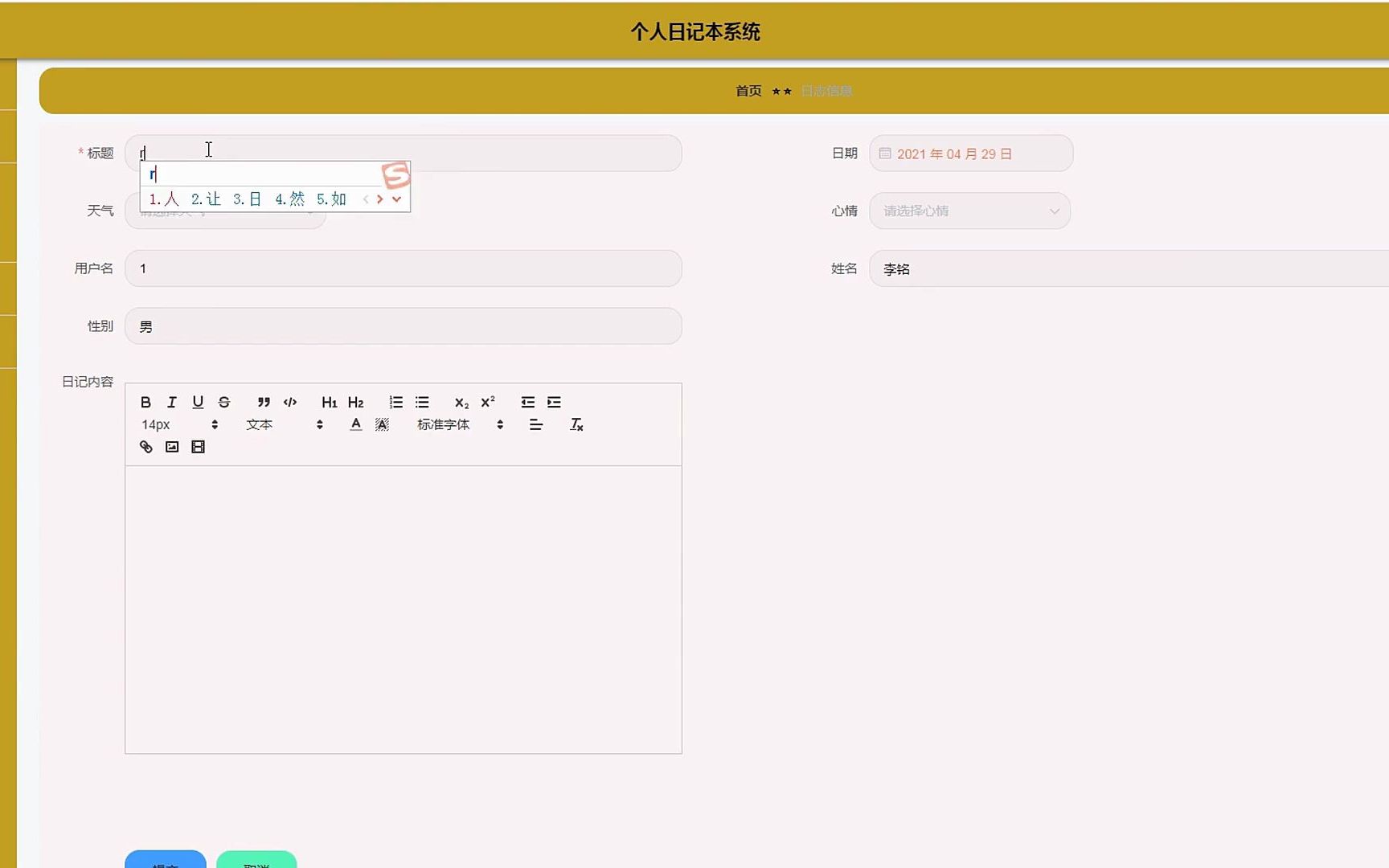The height and width of the screenshot is (868, 1389).
Task: Clear text formatting in editor
Action: coord(576,424)
